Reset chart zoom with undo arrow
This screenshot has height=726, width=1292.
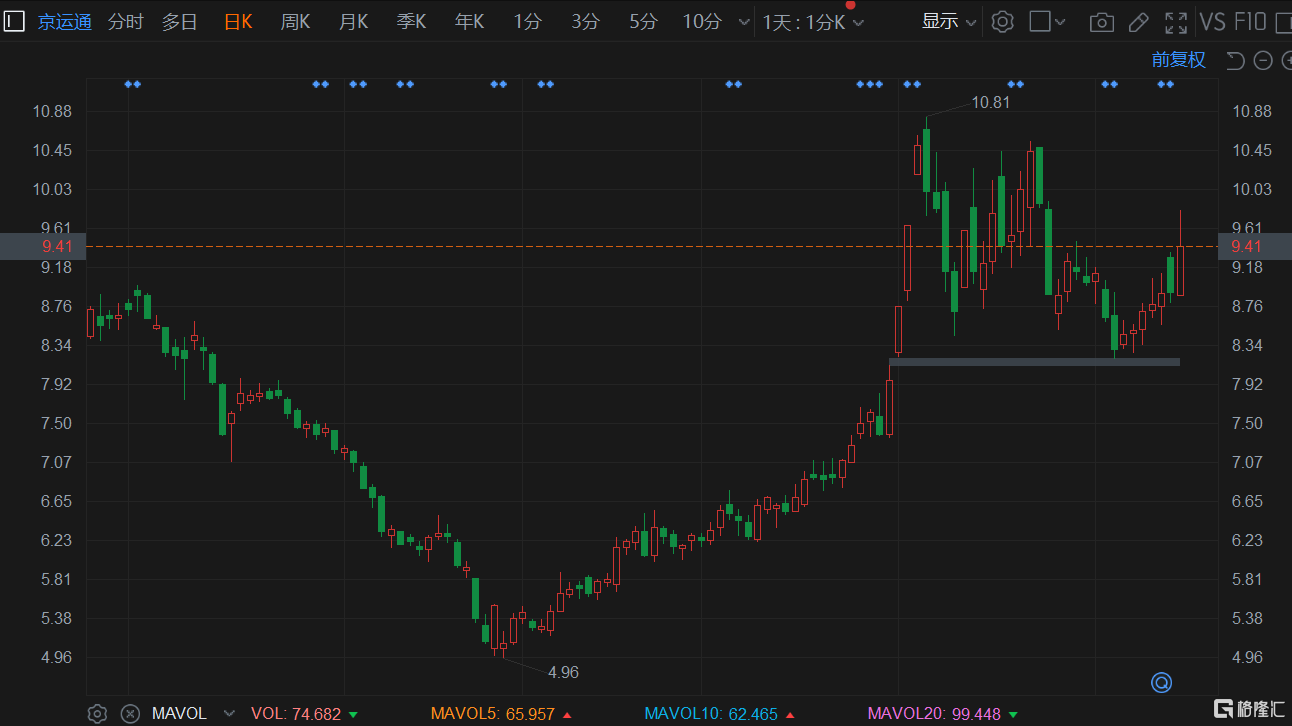click(x=1235, y=61)
